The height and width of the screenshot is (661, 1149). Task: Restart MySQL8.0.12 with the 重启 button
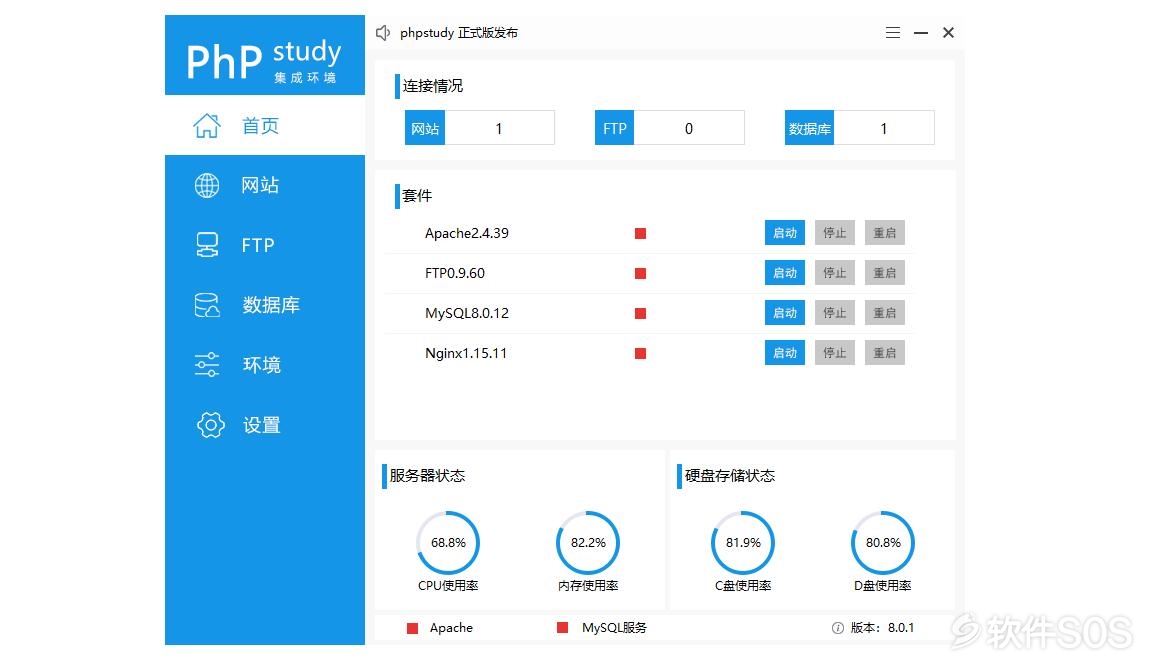pos(884,313)
